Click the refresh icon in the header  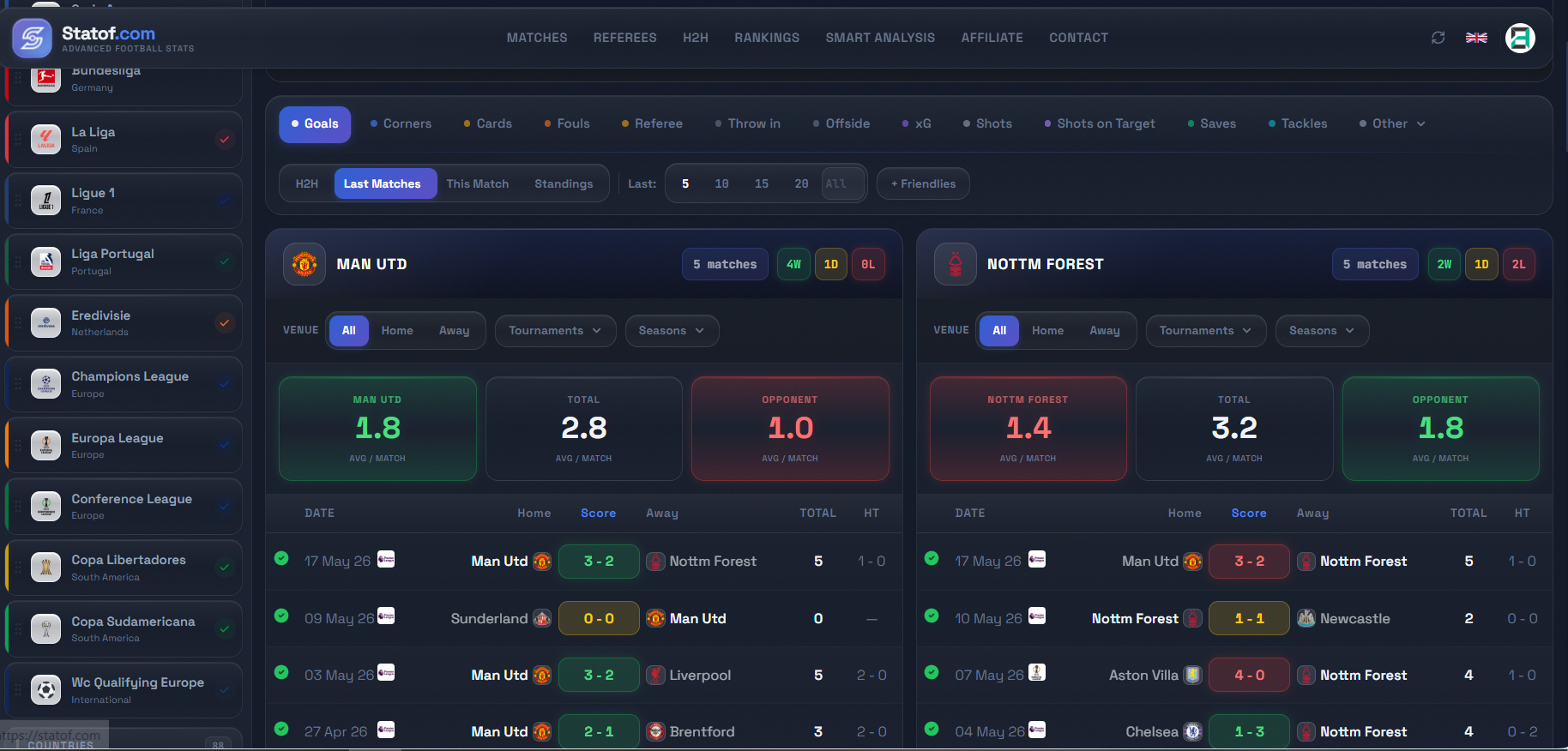click(x=1438, y=38)
